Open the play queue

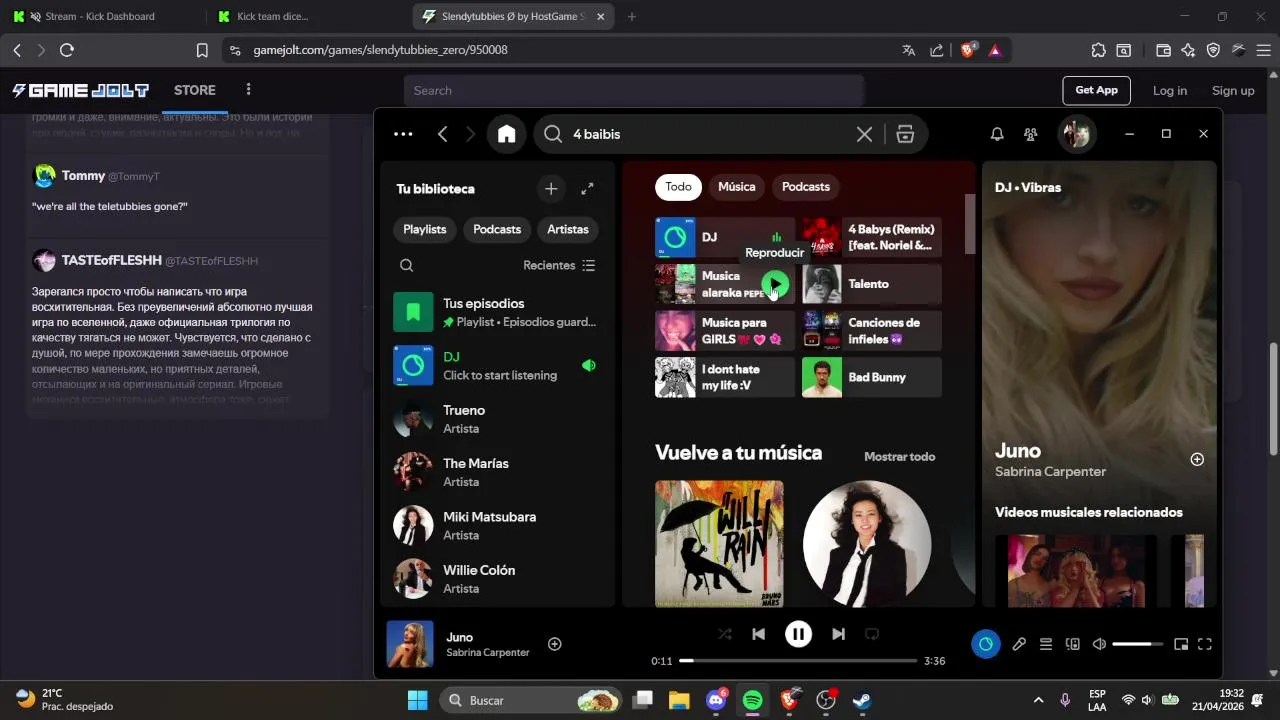coord(1046,644)
